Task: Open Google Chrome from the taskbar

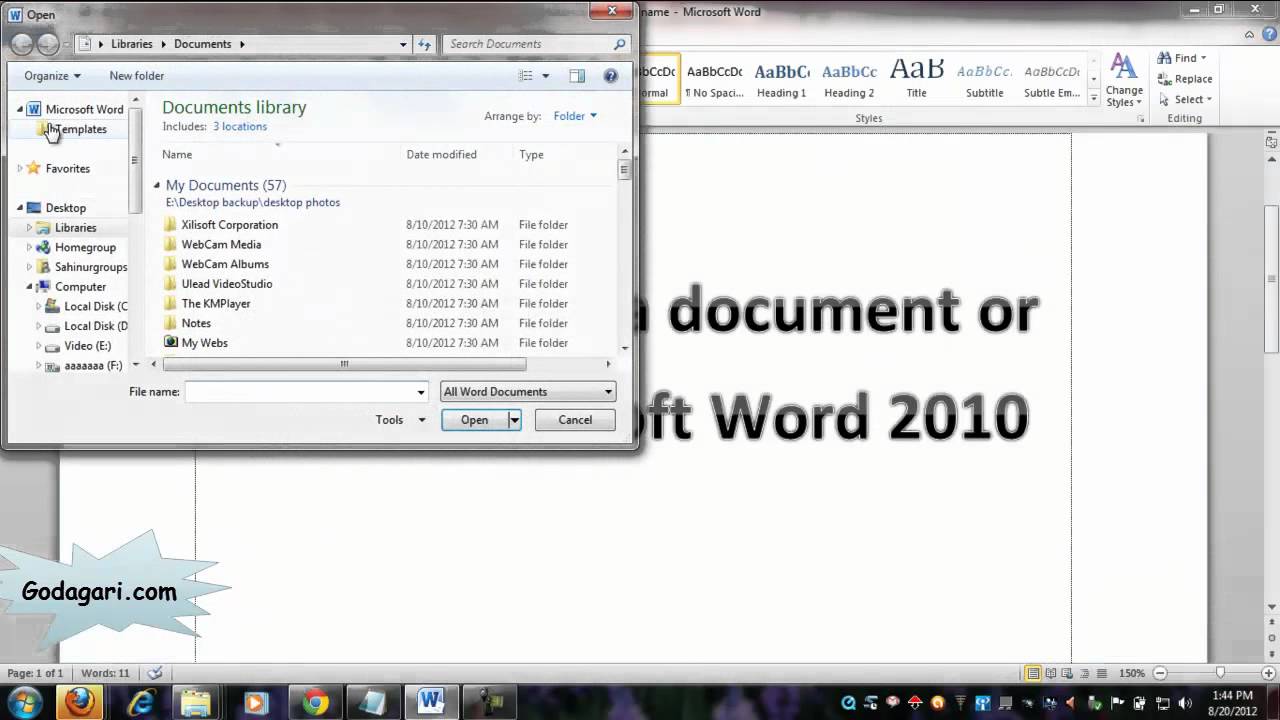Action: 315,702
